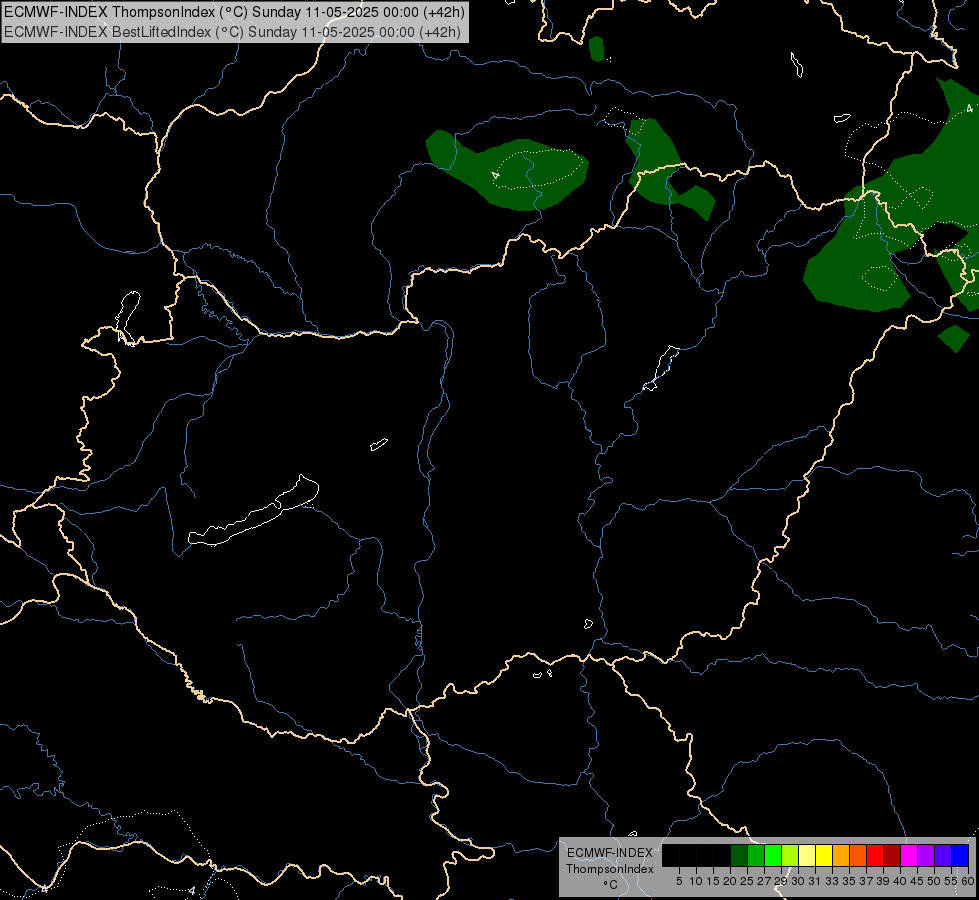Click the legend tick value 40

point(900,881)
